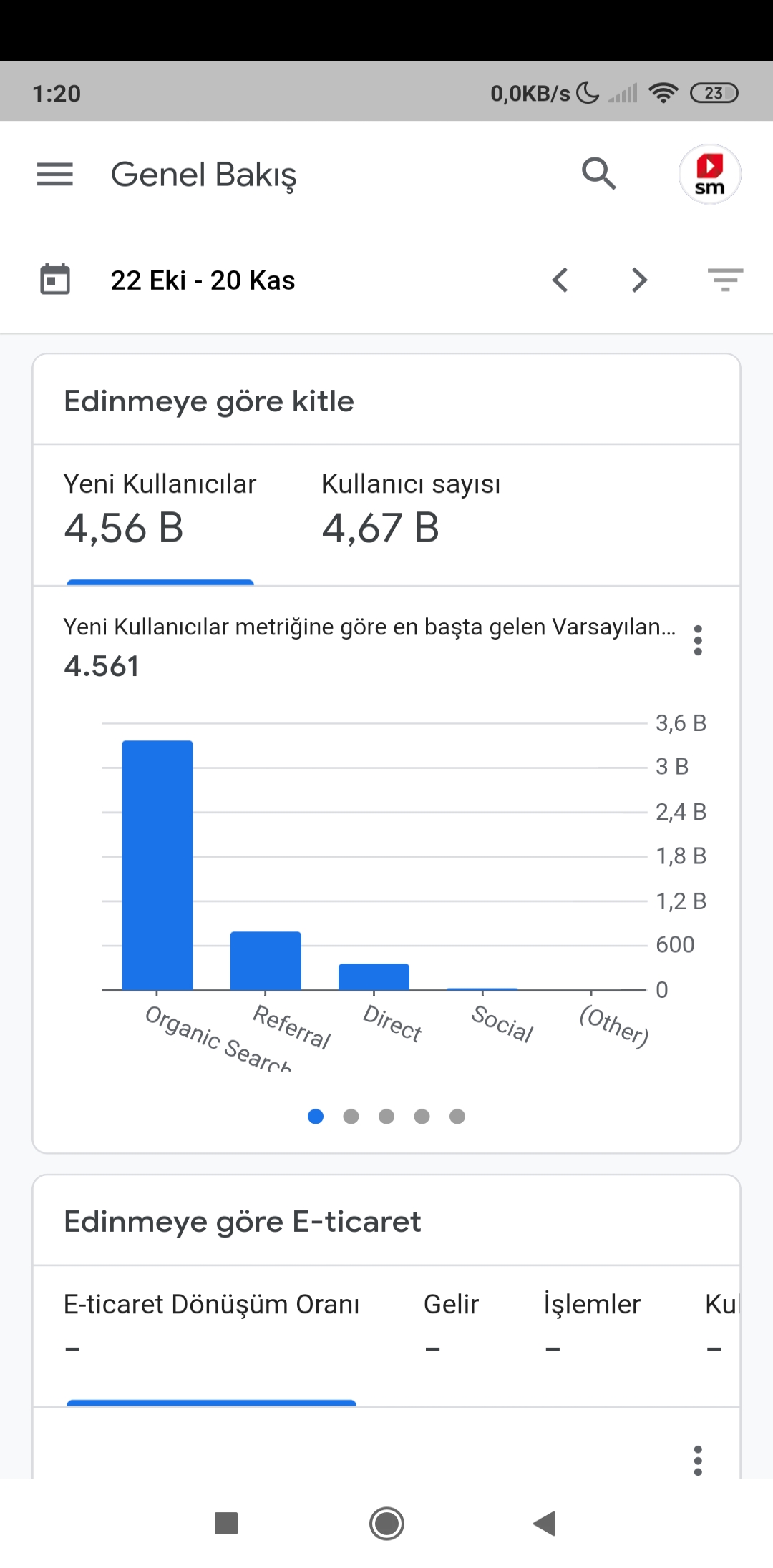Screen dimensions: 773x1568
Task: Open the filter options icon
Action: coord(726,280)
